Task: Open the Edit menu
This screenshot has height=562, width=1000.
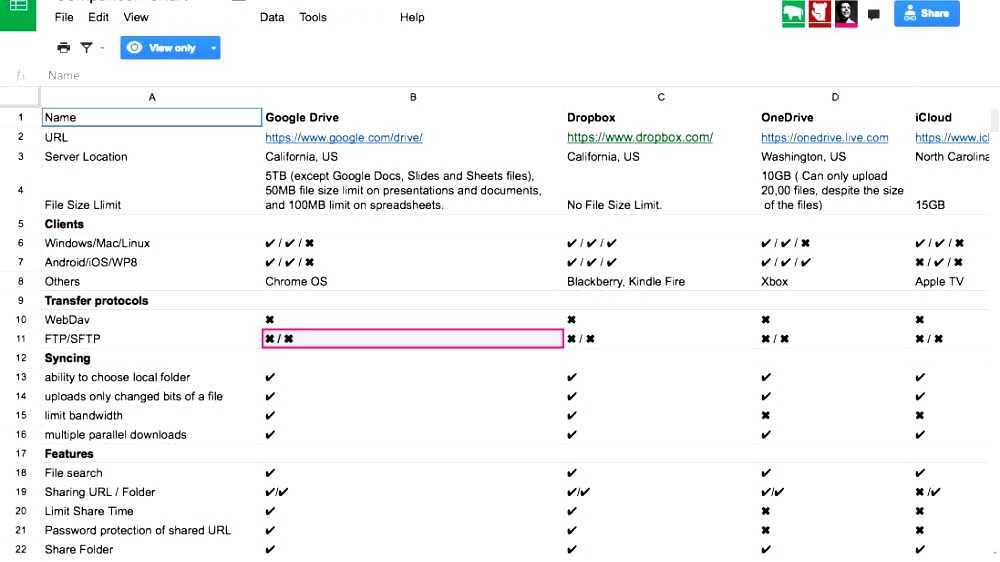Action: click(x=98, y=17)
